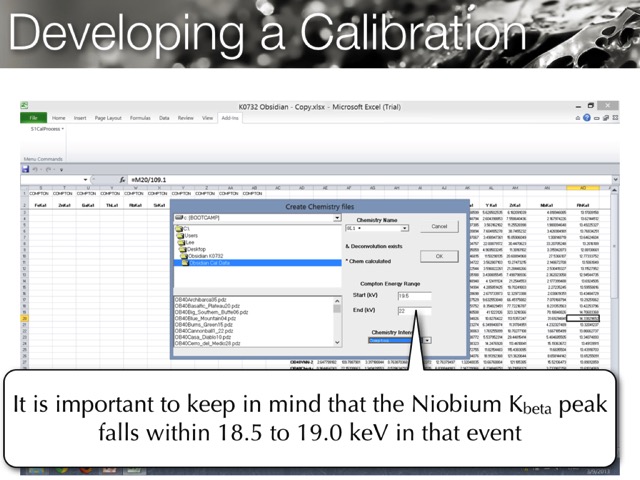
Task: Click the Desktop folder in directory tree
Action: point(198,248)
